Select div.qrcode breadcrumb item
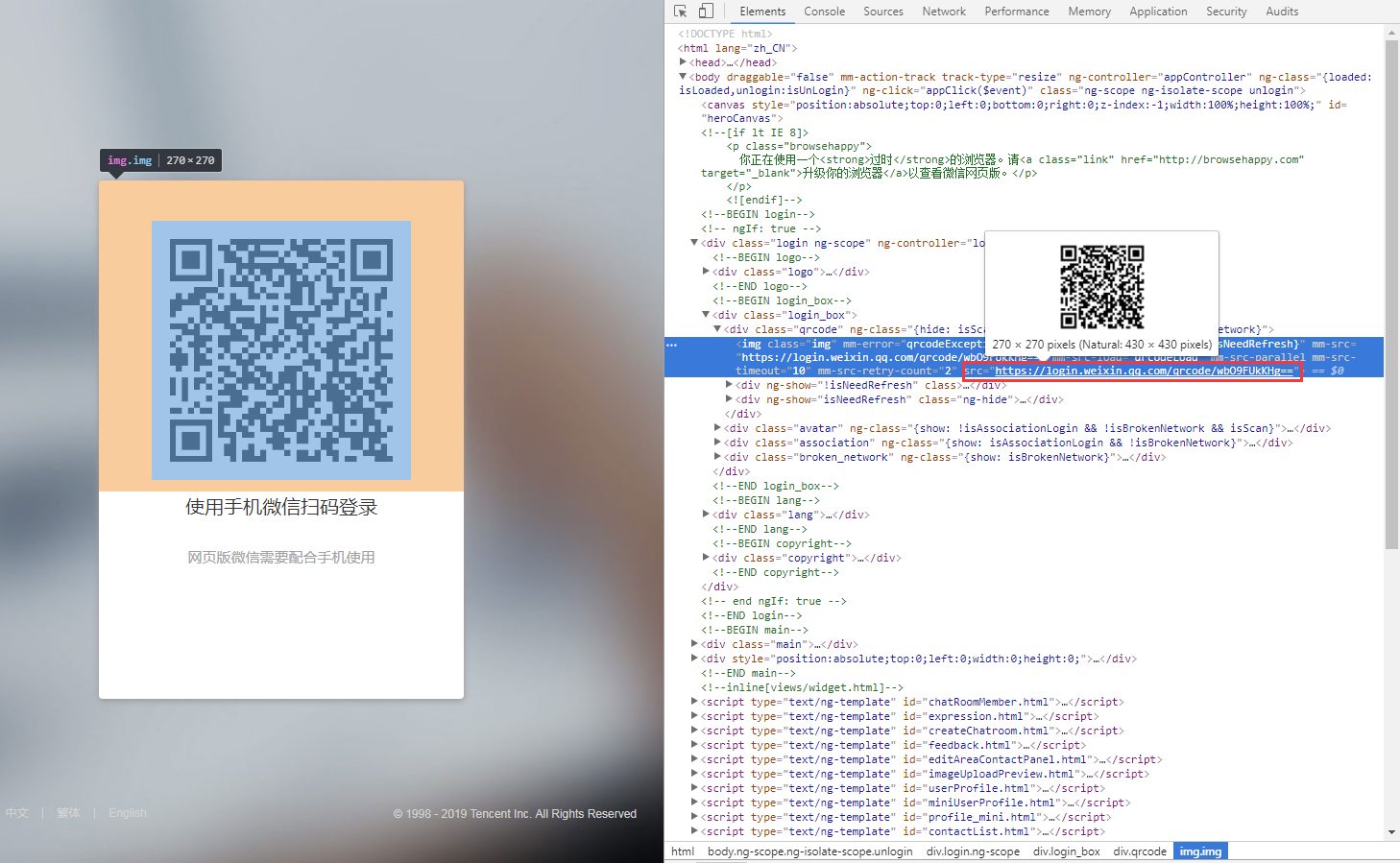The image size is (1400, 863). click(1140, 851)
